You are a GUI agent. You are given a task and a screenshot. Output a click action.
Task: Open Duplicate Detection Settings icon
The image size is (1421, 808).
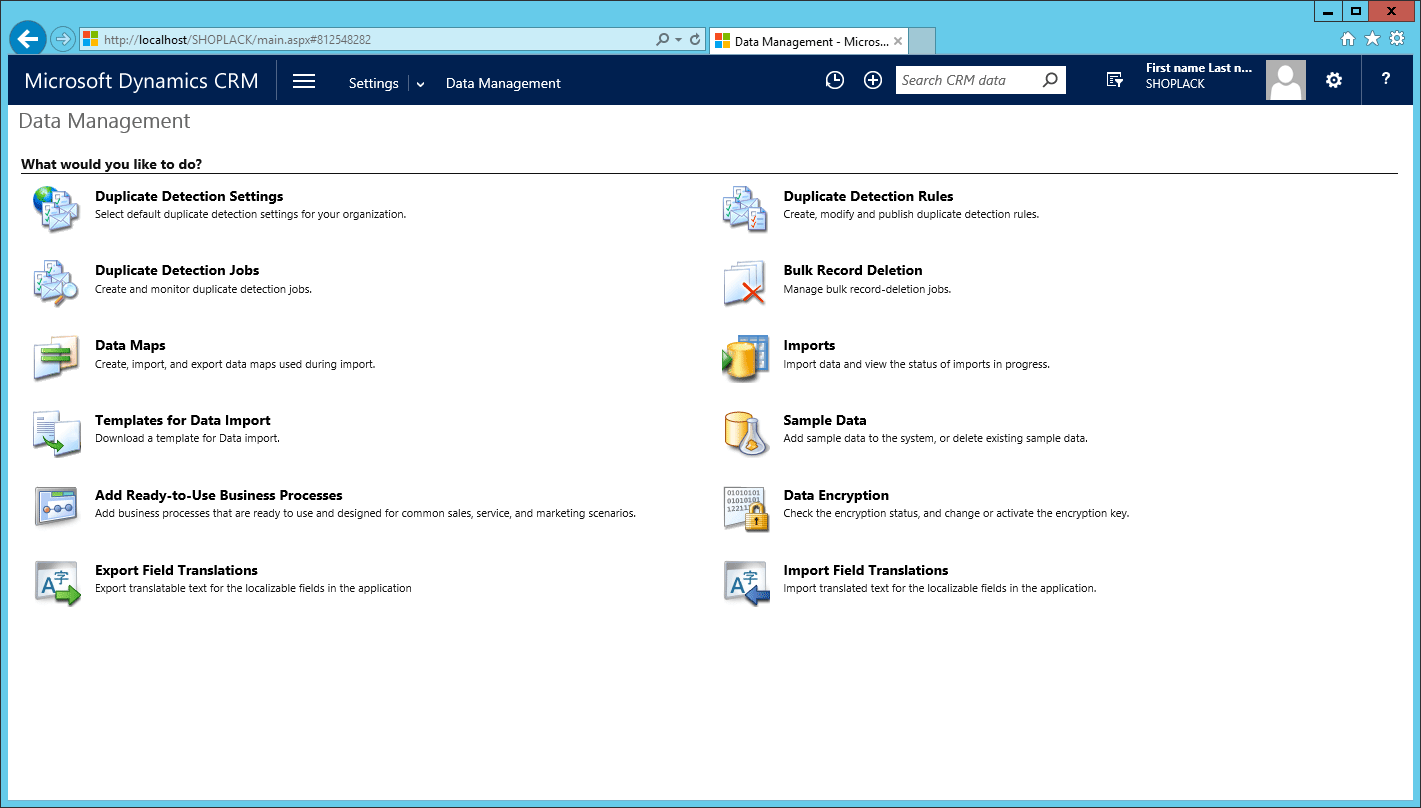pyautogui.click(x=56, y=208)
